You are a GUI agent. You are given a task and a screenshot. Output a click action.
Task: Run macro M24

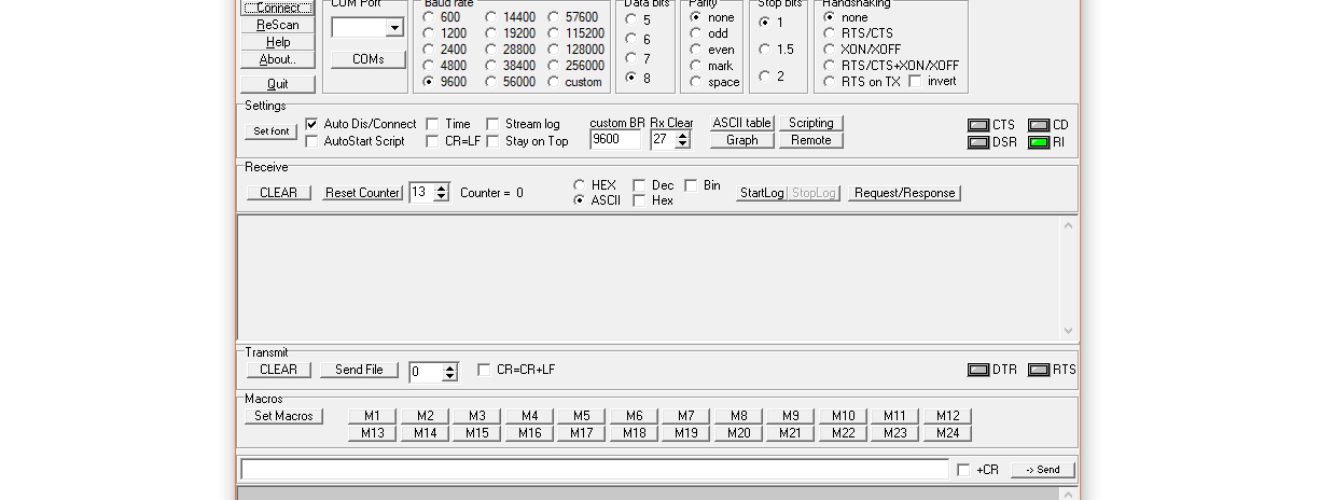click(947, 433)
